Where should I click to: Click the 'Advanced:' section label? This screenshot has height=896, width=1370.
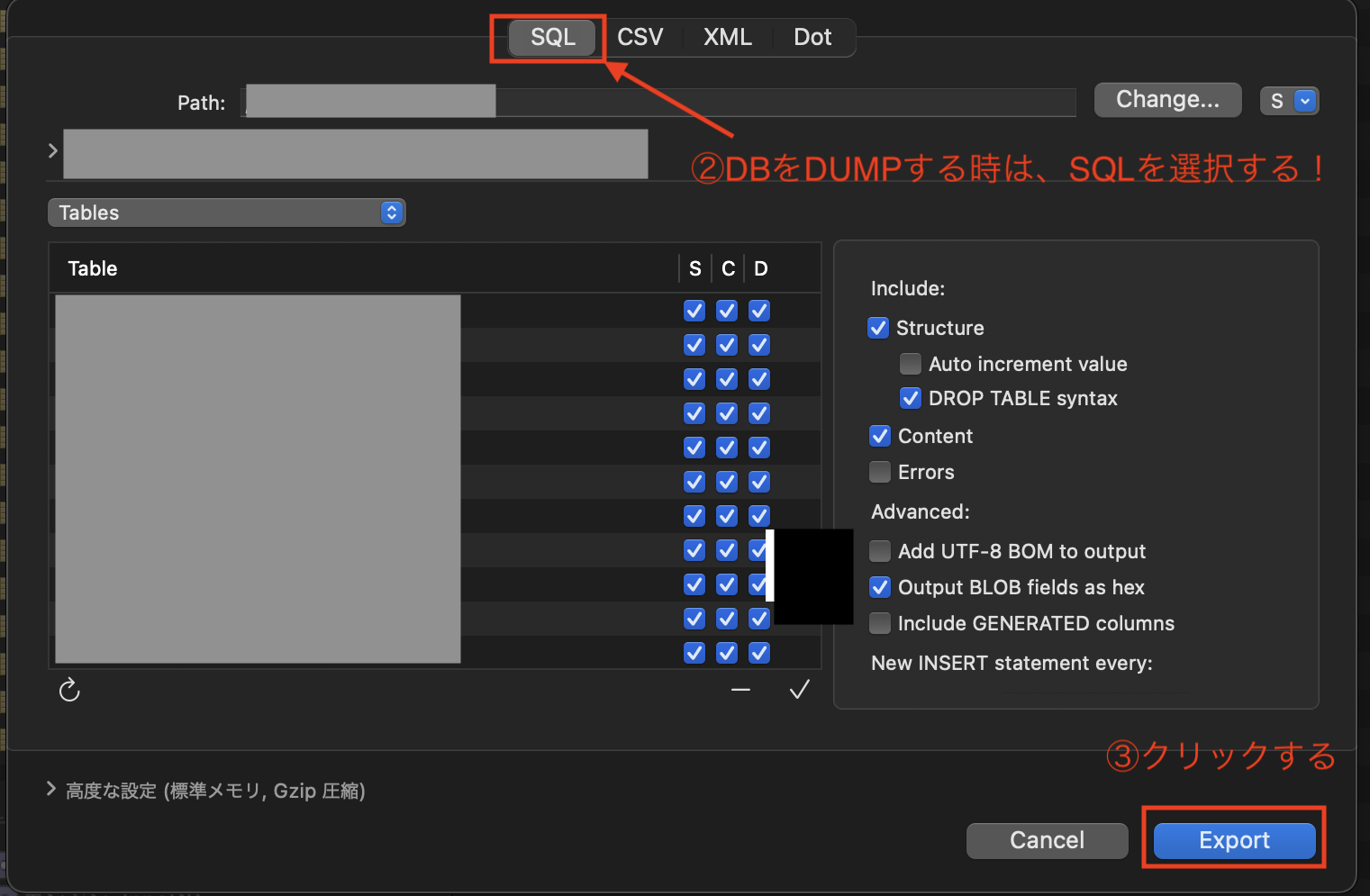921,511
